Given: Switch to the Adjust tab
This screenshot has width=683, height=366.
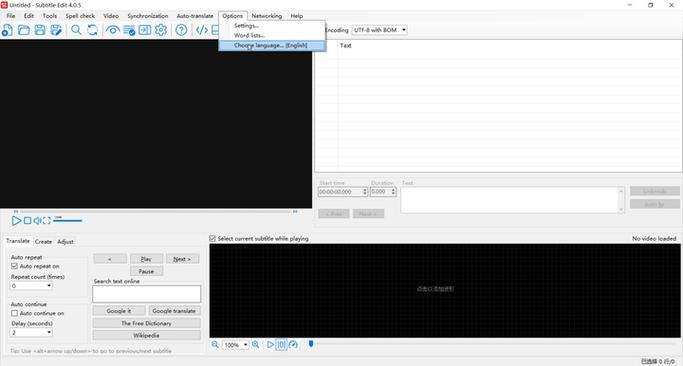Looking at the screenshot, I should click(65, 241).
